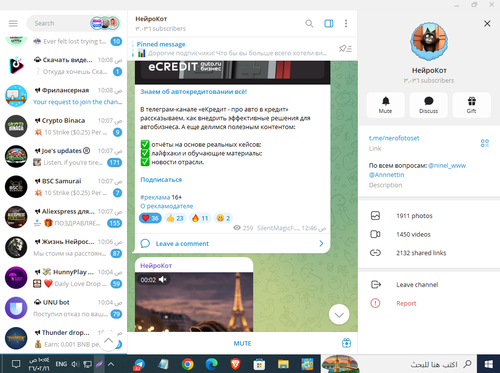Open the Aliexspress для... chat
The image size is (500, 373).
point(63,217)
